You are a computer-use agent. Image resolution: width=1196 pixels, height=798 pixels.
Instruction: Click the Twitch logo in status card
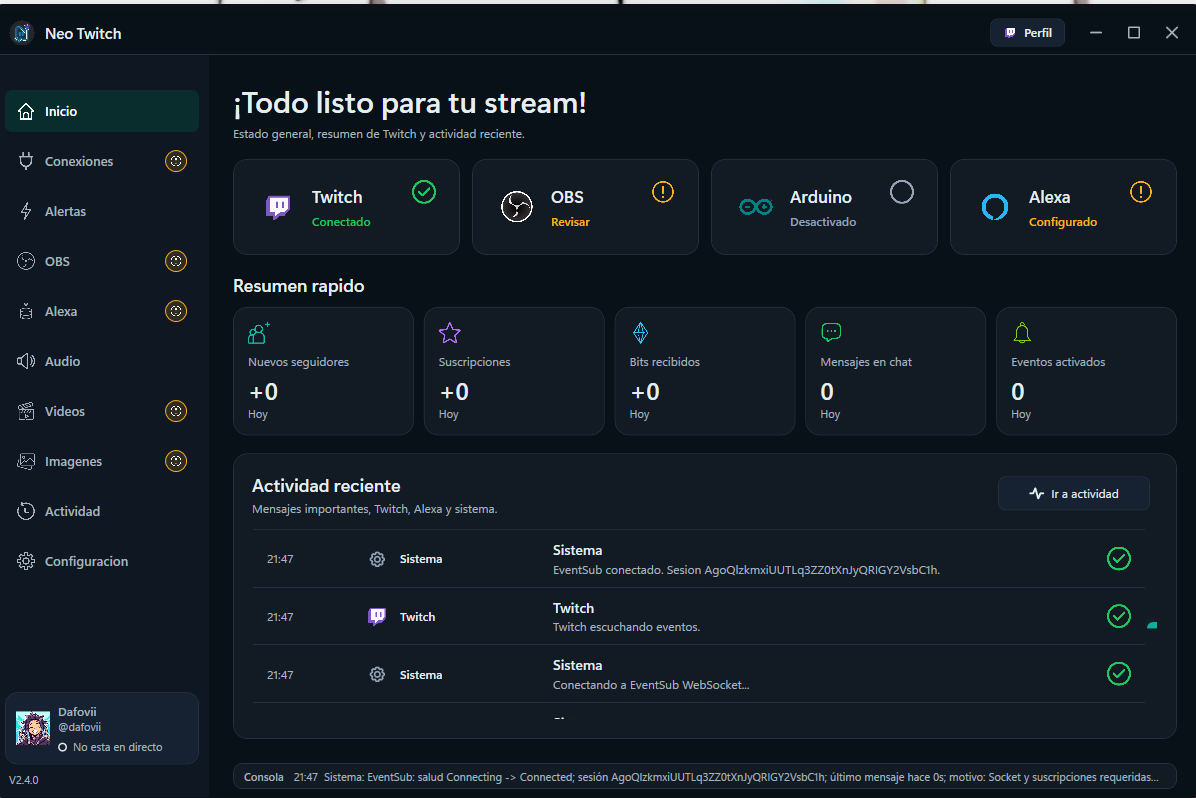click(x=278, y=207)
